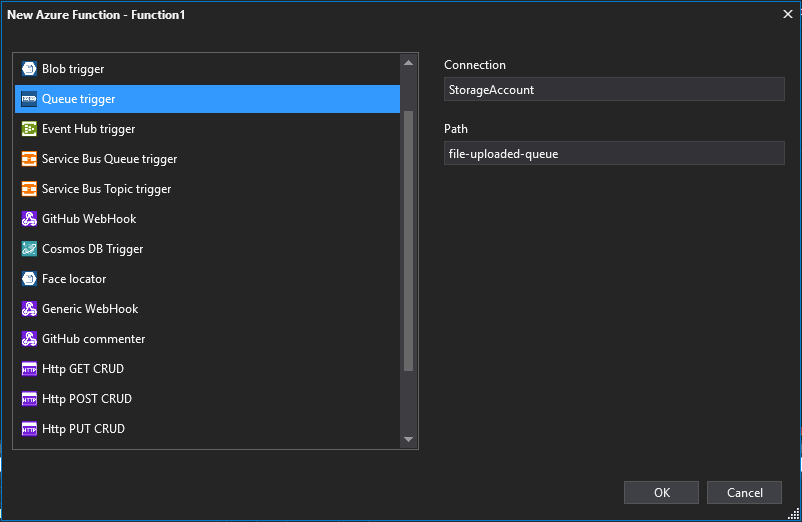Screen dimensions: 802x522
Task: Dismiss dialog with Cancel button
Action: point(744,492)
